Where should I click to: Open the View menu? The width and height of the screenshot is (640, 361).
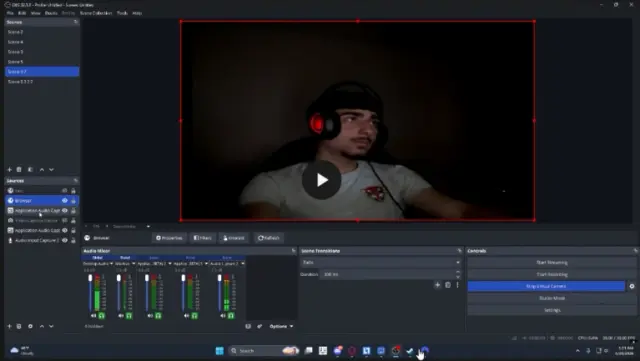pos(36,13)
